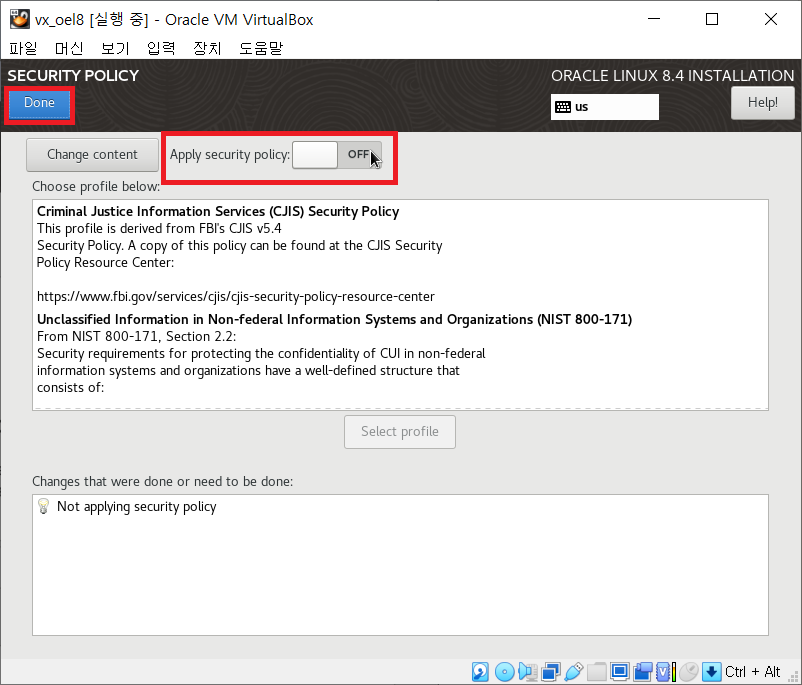Click the shared folders status icon
Viewport: 802px width, 685px height.
pos(596,672)
